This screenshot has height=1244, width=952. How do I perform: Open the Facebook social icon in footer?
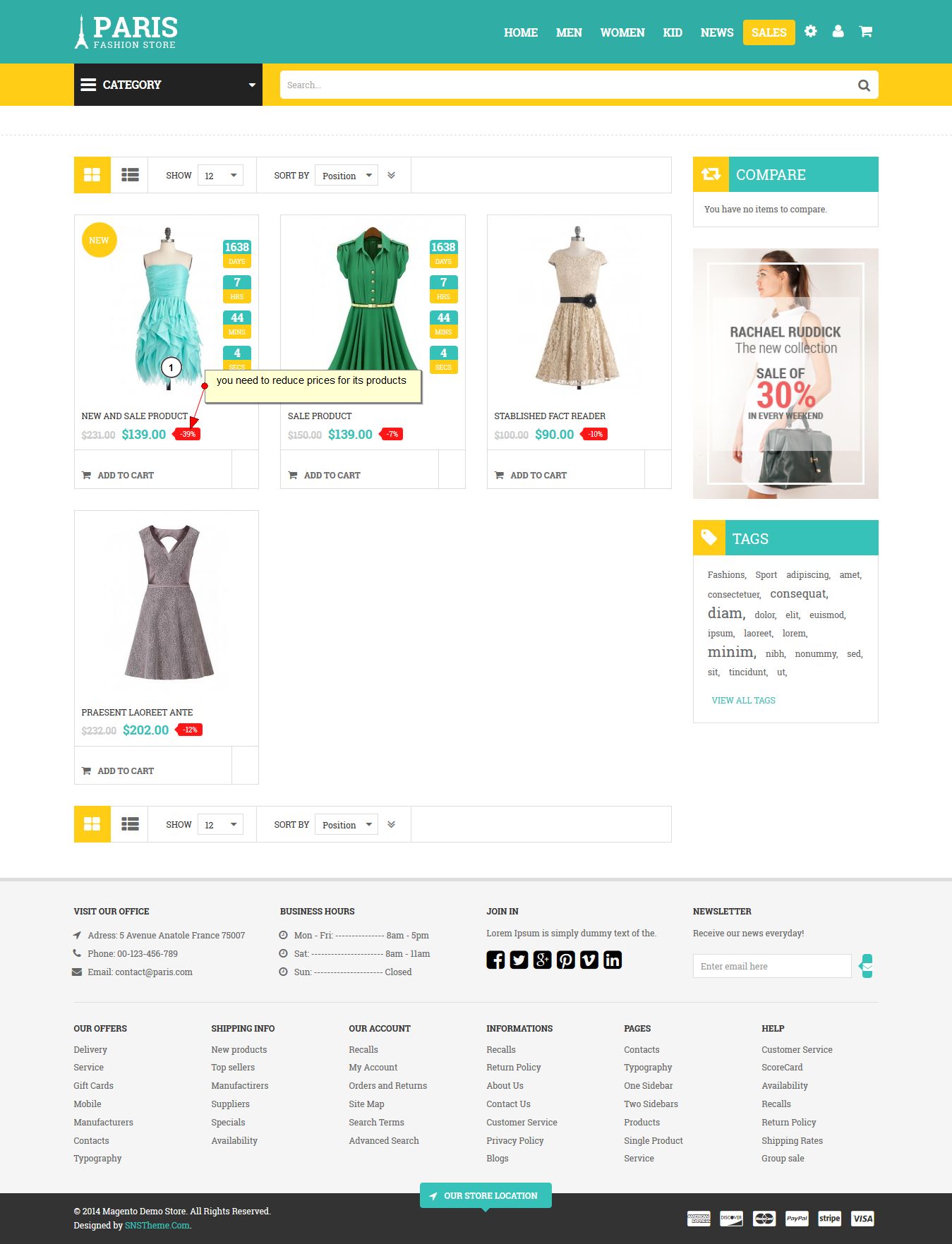pyautogui.click(x=495, y=960)
